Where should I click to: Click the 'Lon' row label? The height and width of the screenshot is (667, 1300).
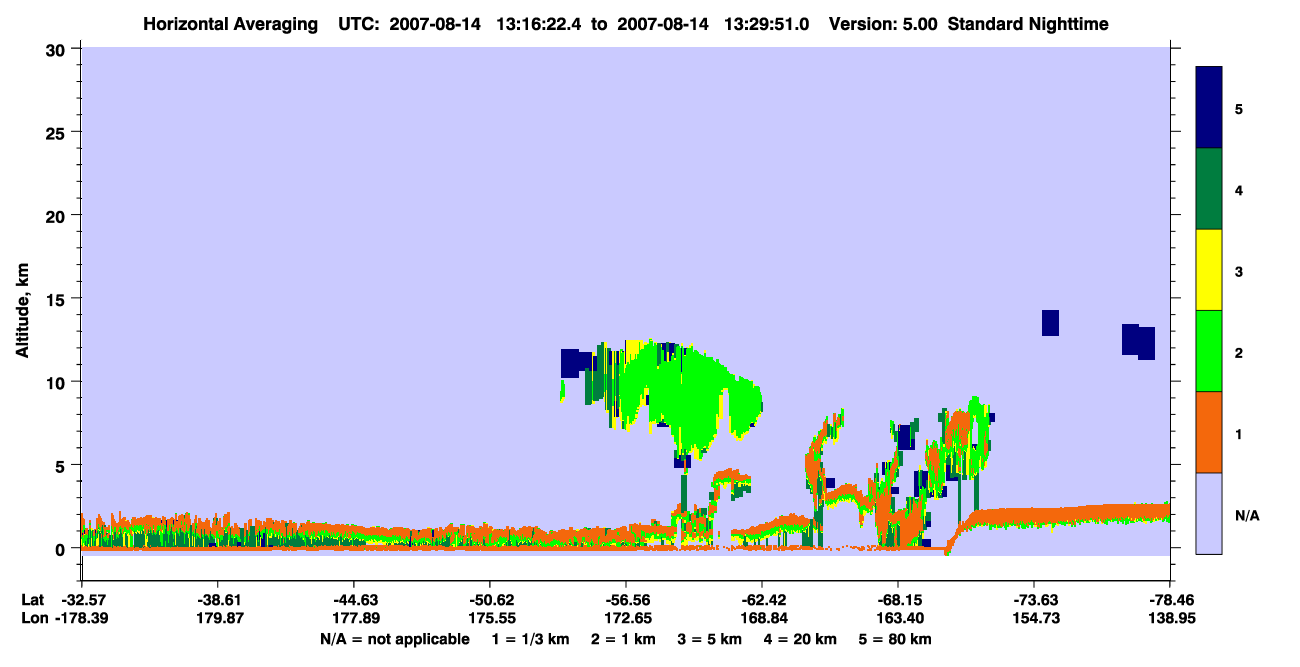pos(33,619)
